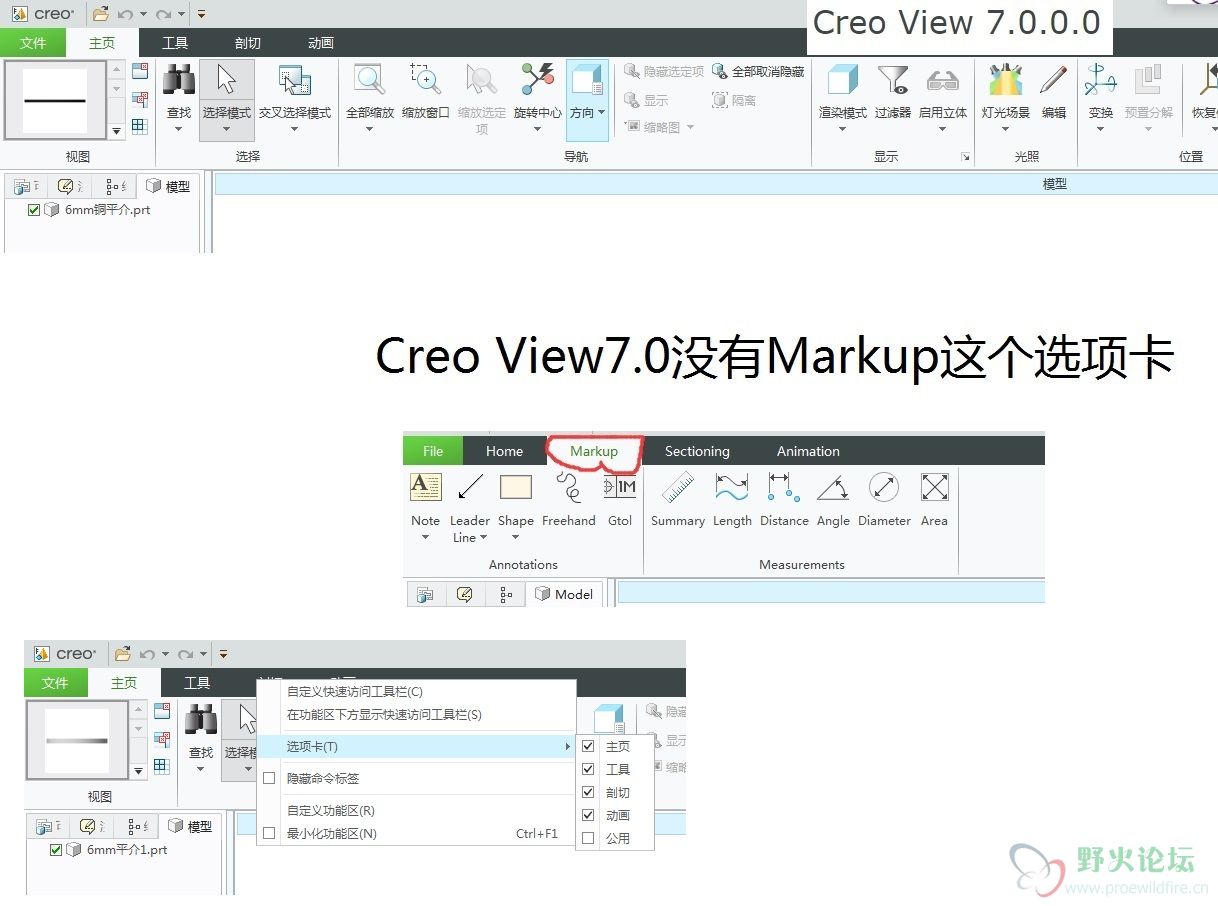The width and height of the screenshot is (1218, 906).
Task: Click the Find binoculars icon in the top window
Action: (179, 80)
